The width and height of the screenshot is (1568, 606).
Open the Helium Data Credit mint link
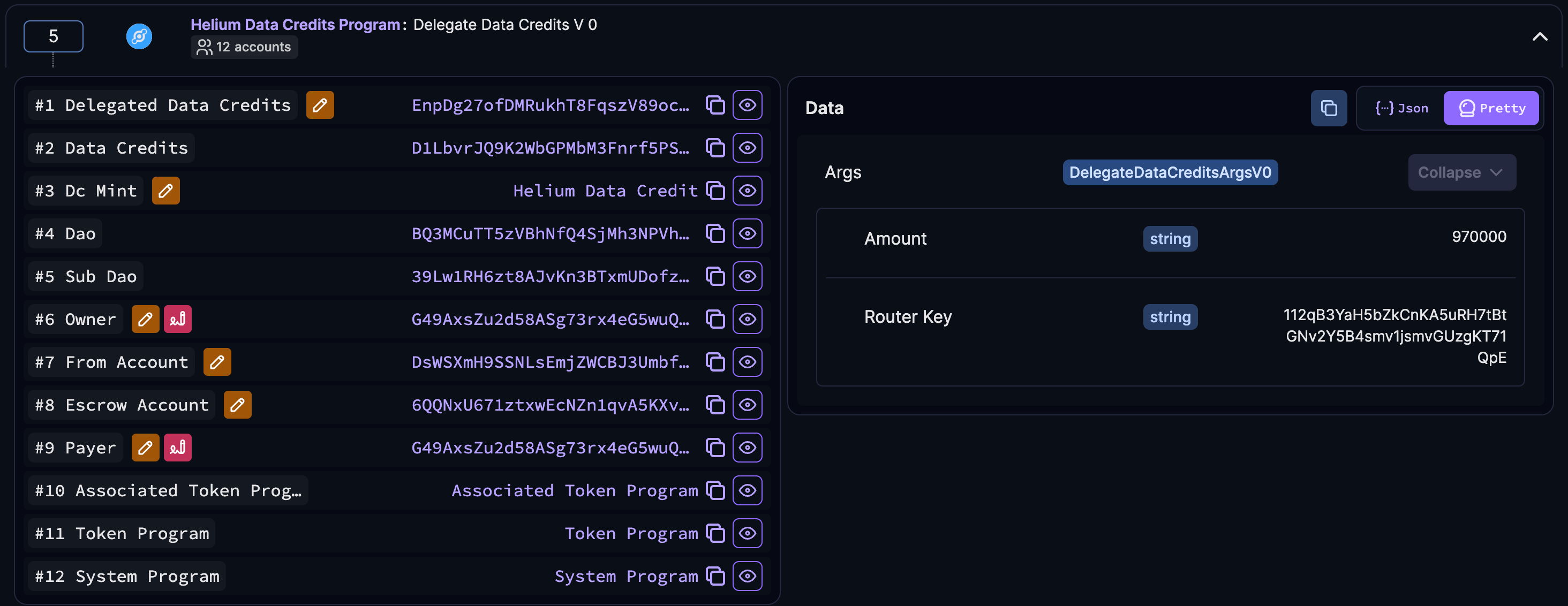(605, 191)
